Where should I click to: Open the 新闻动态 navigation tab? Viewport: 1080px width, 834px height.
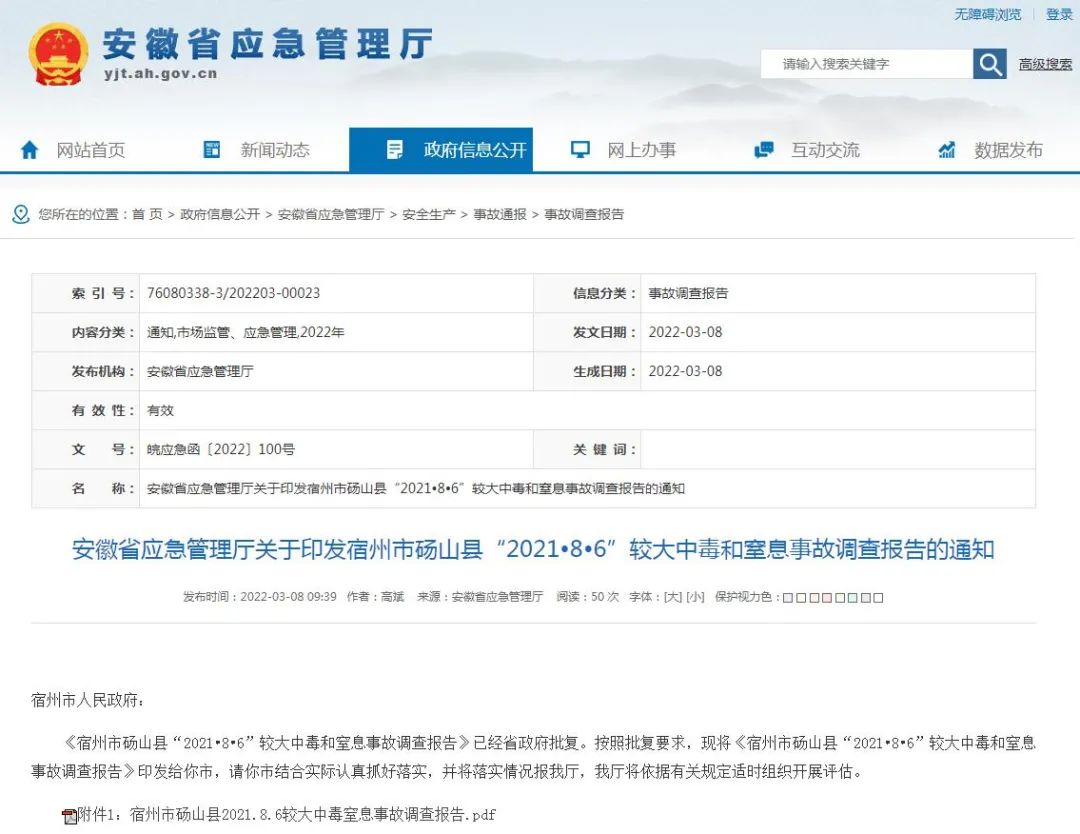click(x=275, y=150)
